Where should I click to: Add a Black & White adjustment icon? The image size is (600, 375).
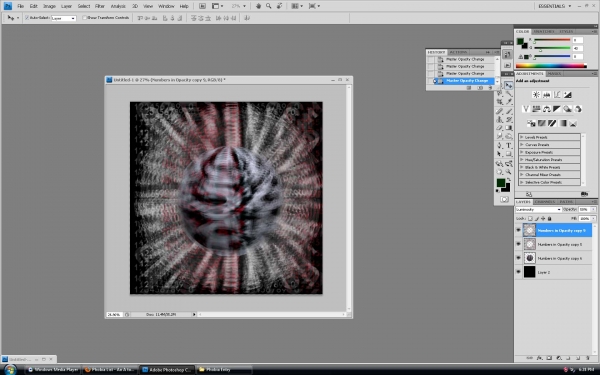pyautogui.click(x=557, y=109)
